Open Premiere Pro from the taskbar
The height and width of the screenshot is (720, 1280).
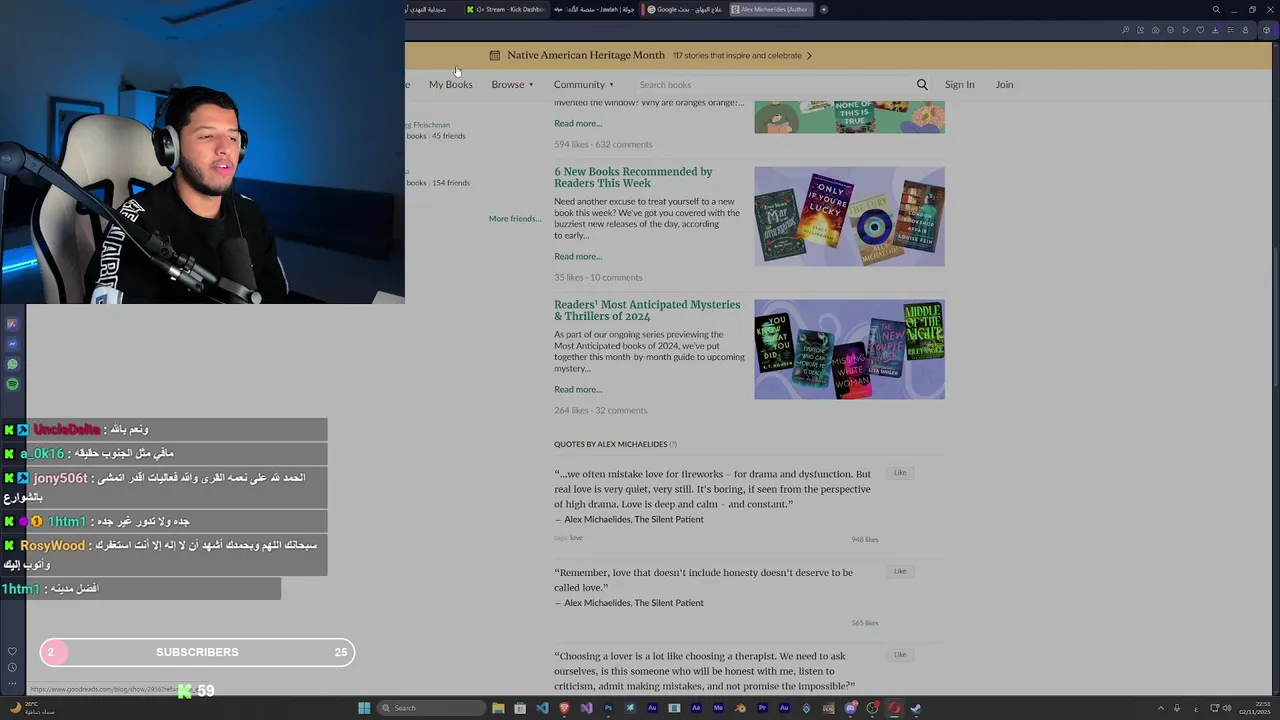762,708
